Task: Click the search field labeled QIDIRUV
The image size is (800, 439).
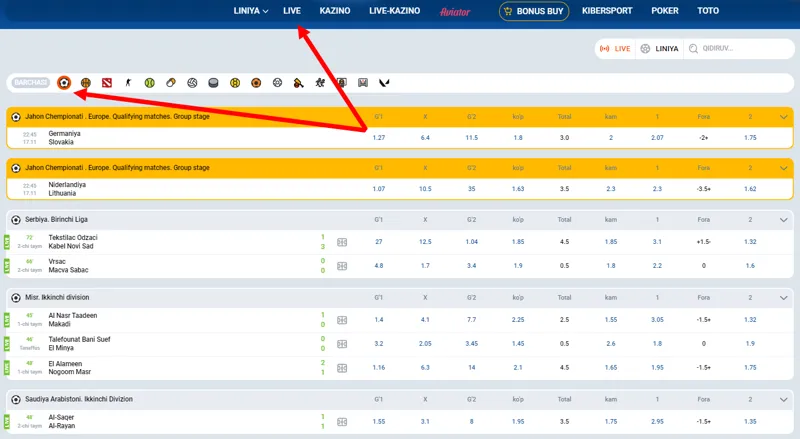Action: [x=738, y=48]
